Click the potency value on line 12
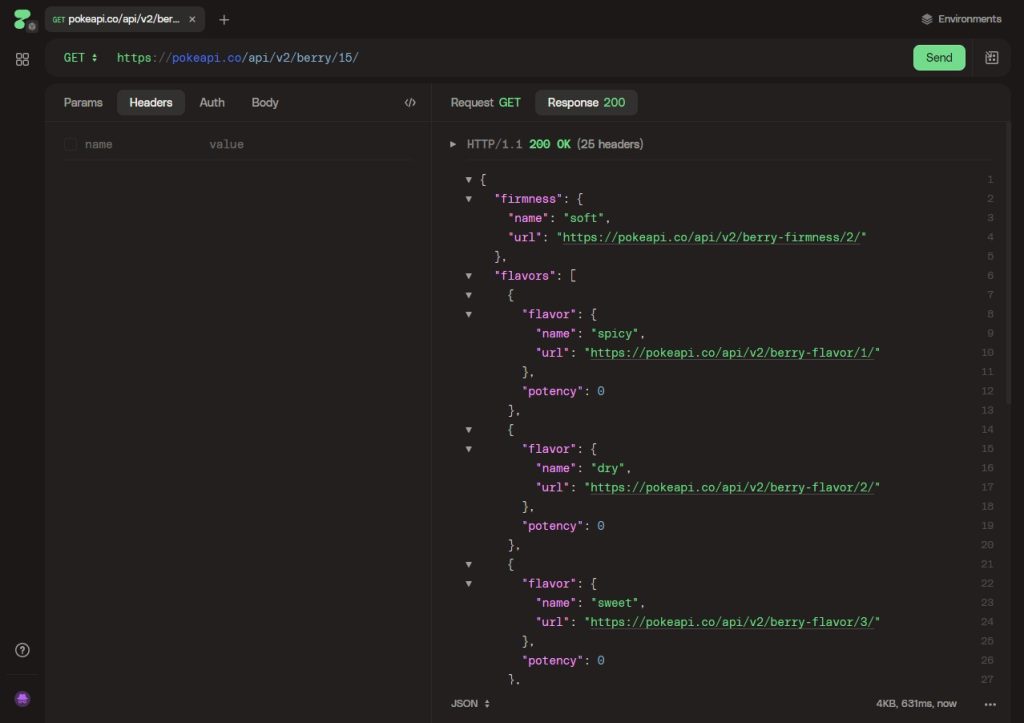Image resolution: width=1024 pixels, height=723 pixels. 601,391
